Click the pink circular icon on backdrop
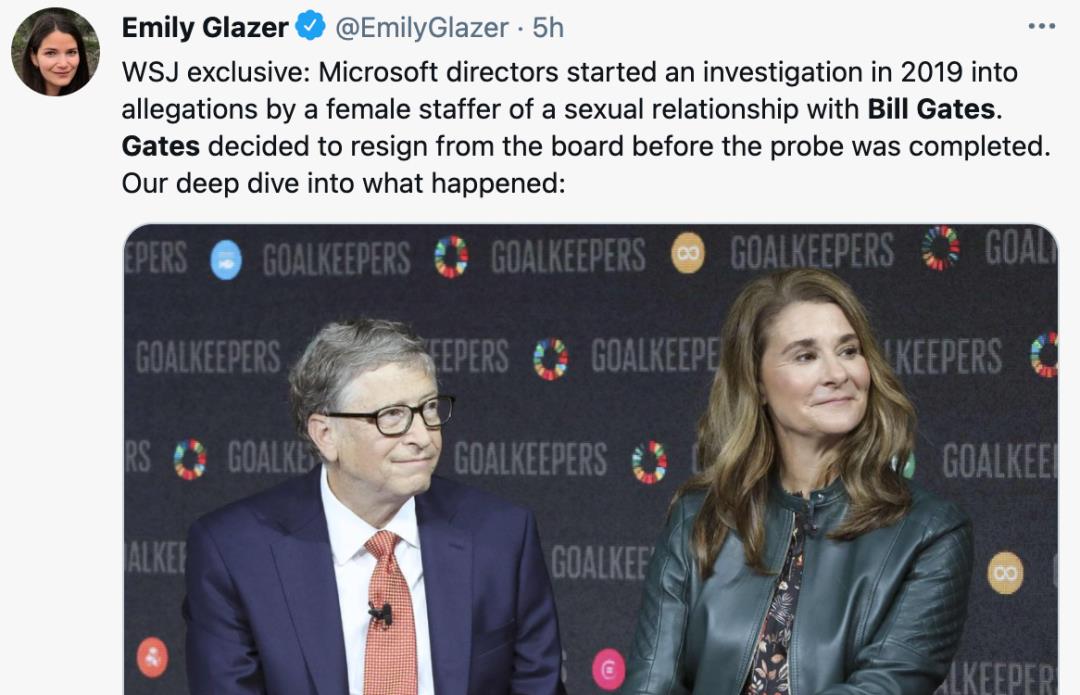 click(608, 669)
